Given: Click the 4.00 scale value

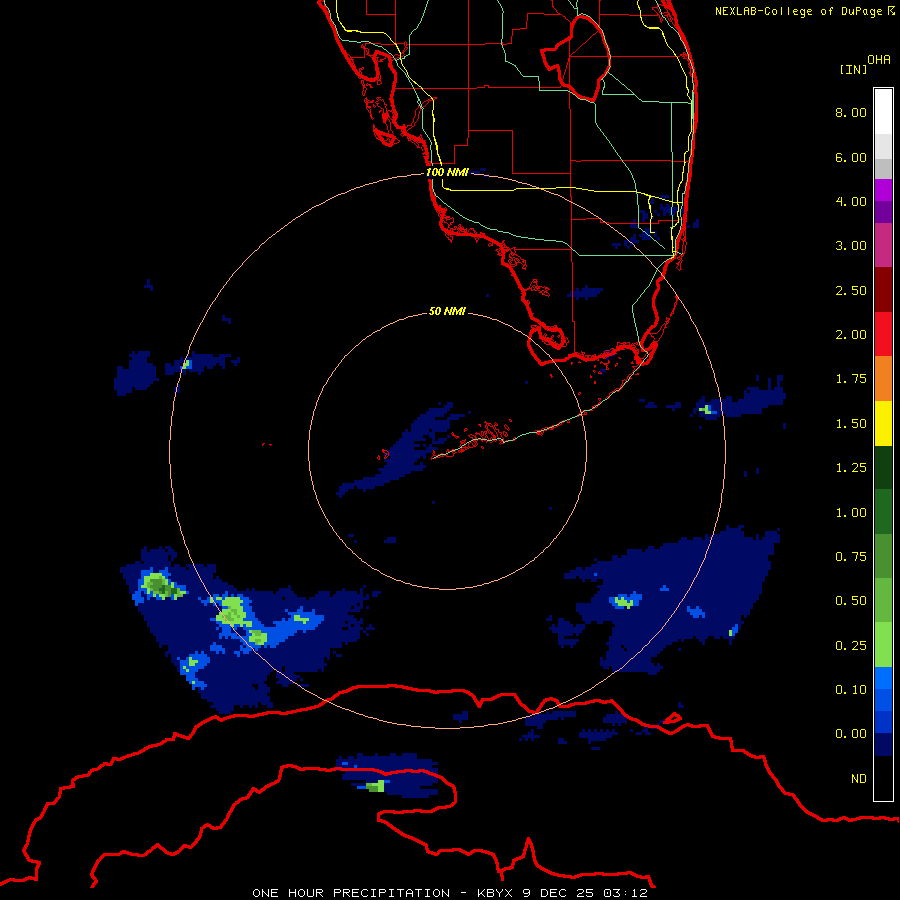Looking at the screenshot, I should [851, 201].
